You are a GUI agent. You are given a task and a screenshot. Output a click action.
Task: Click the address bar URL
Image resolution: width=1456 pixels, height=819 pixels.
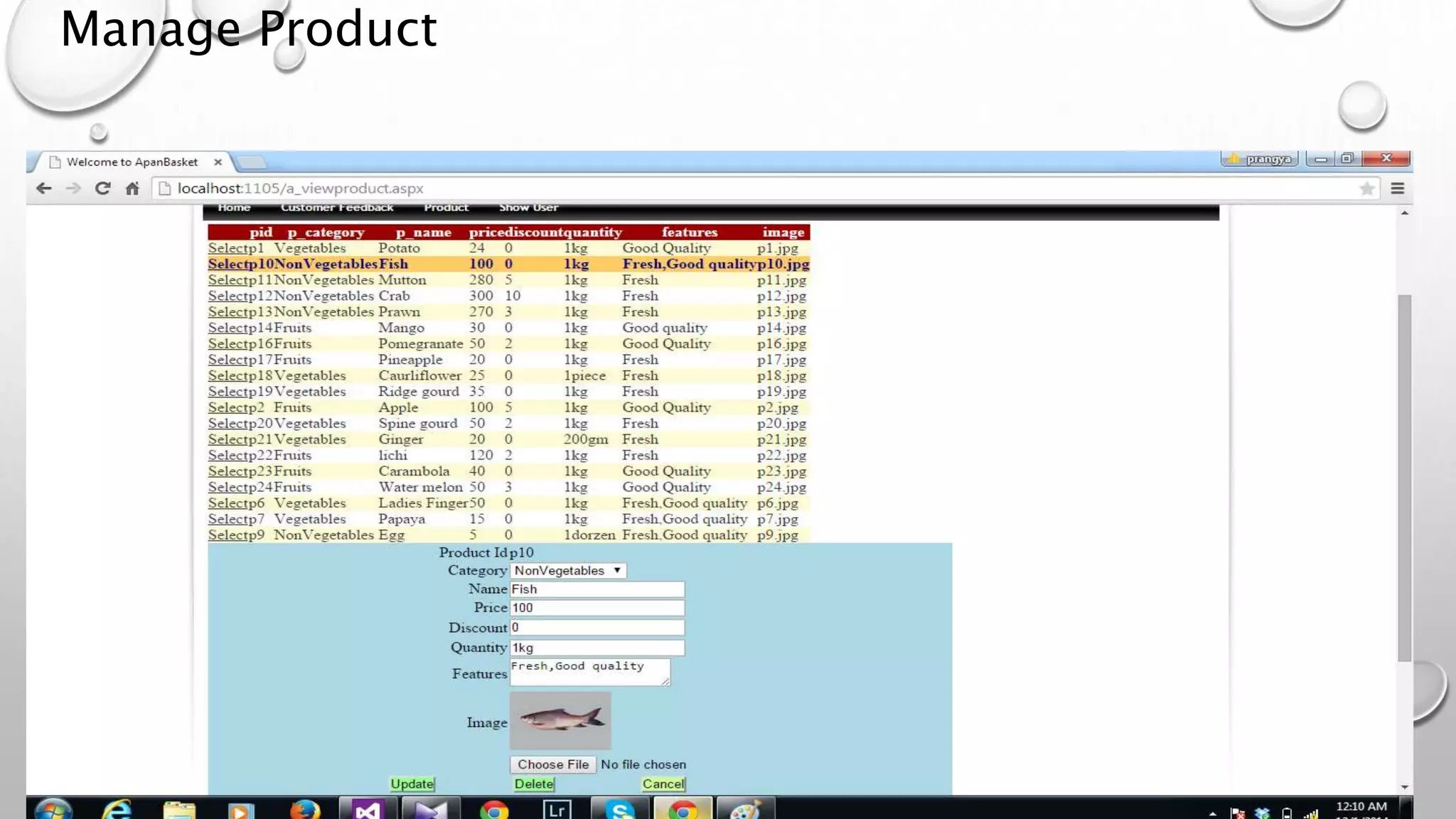pos(300,188)
